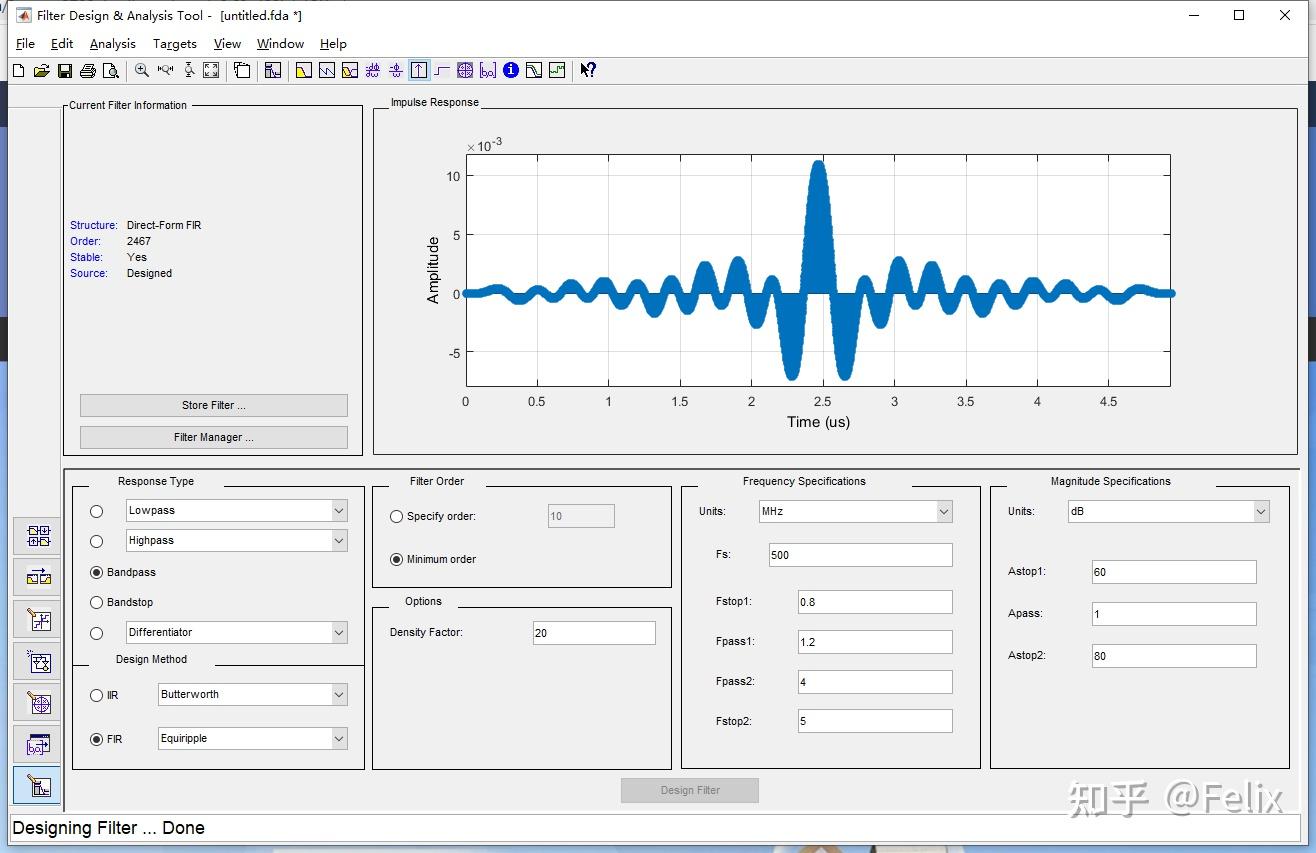Enable the Specify order option
The width and height of the screenshot is (1316, 853).
click(397, 516)
